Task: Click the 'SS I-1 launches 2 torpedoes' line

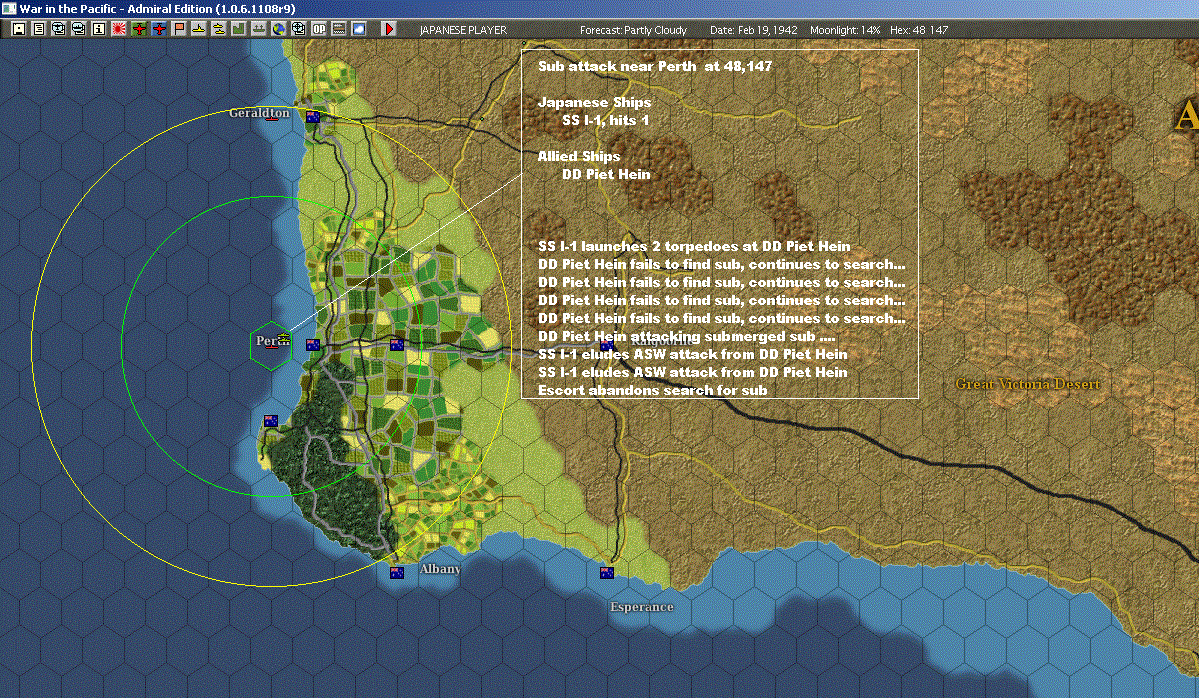Action: pos(694,246)
